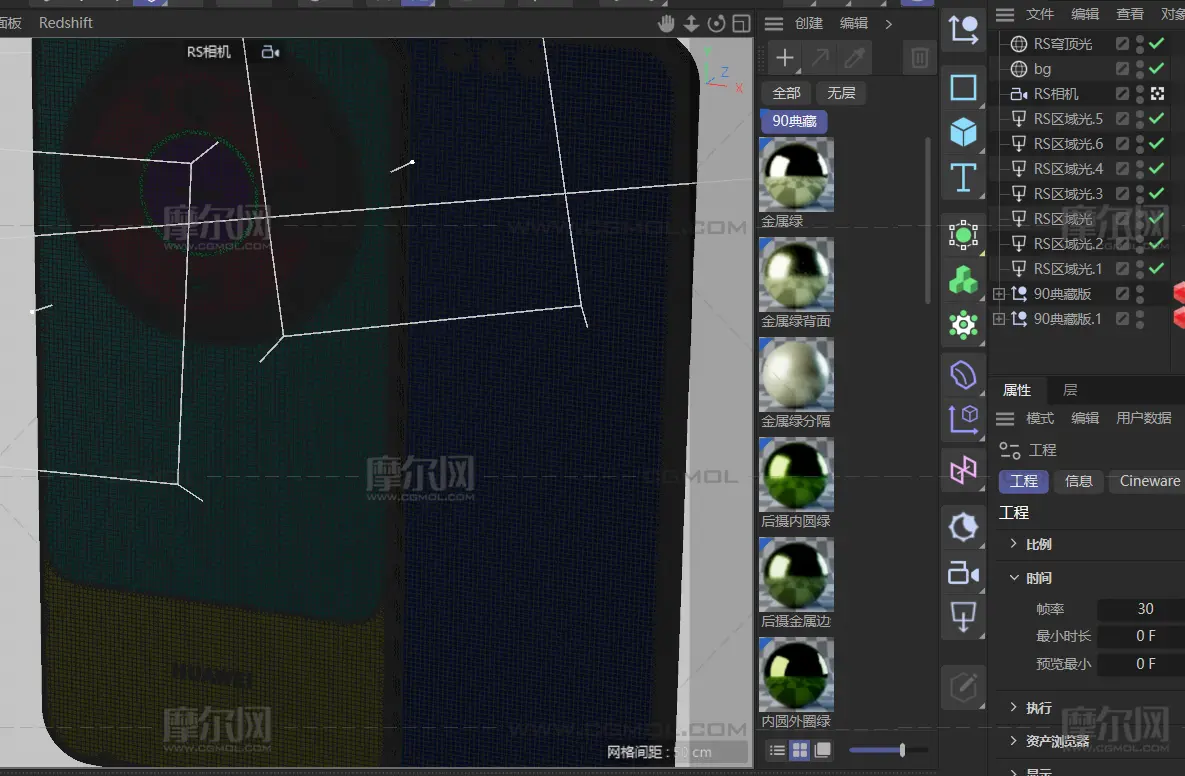Open the 层 attributes tab
Viewport: 1185px width, 776px height.
pos(1070,390)
